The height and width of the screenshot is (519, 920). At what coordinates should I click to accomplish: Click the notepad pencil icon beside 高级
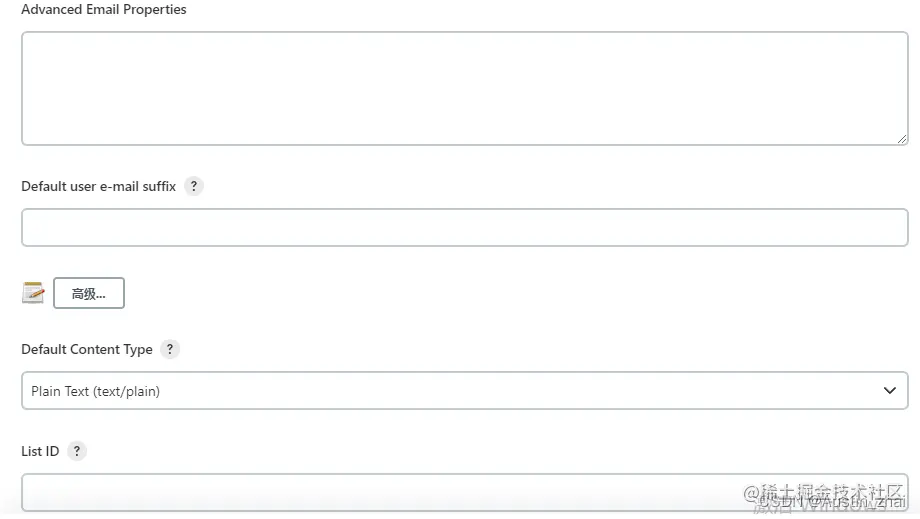point(33,293)
